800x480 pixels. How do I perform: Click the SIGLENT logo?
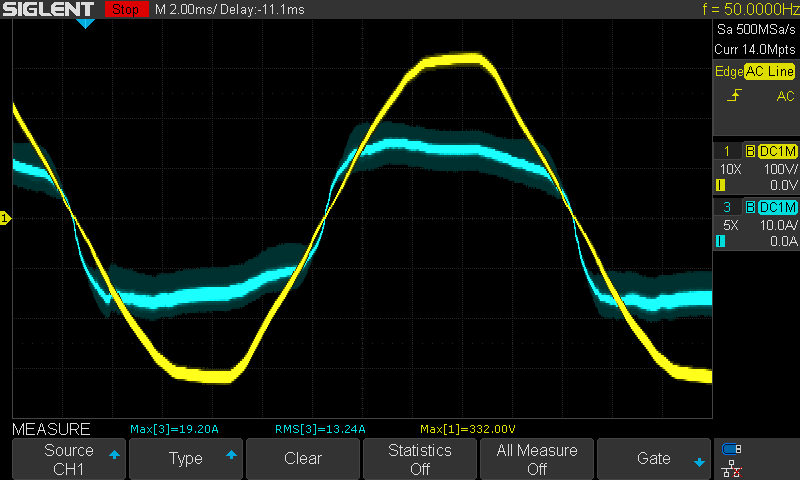pos(48,9)
